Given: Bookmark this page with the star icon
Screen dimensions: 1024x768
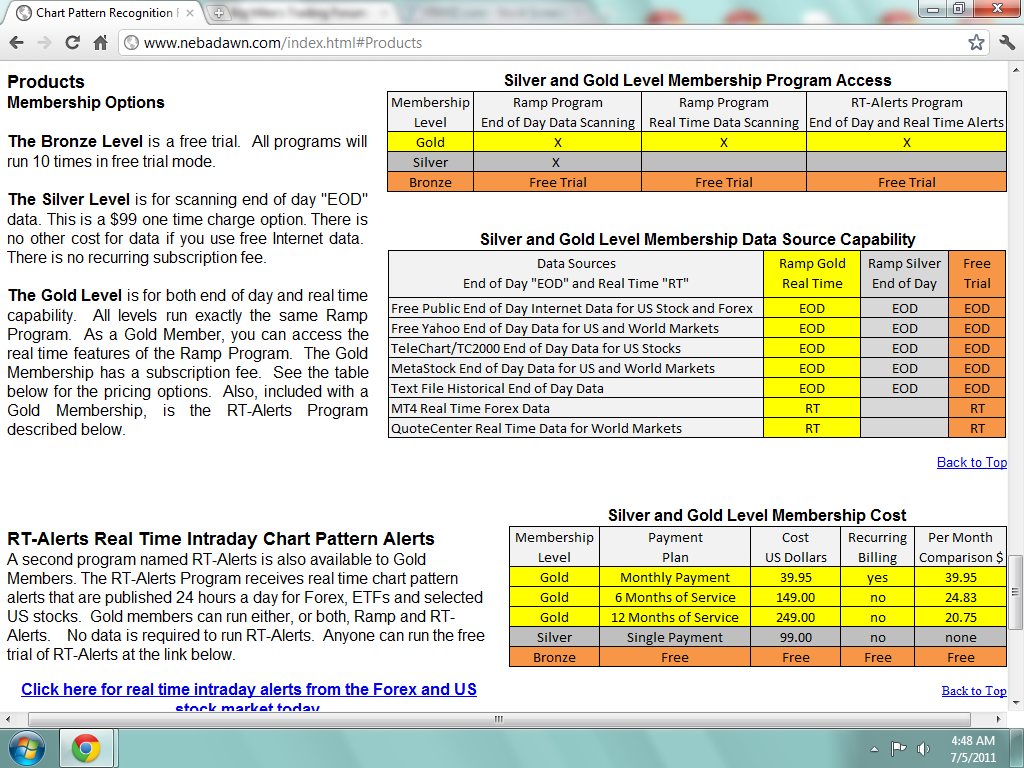Looking at the screenshot, I should coord(976,43).
